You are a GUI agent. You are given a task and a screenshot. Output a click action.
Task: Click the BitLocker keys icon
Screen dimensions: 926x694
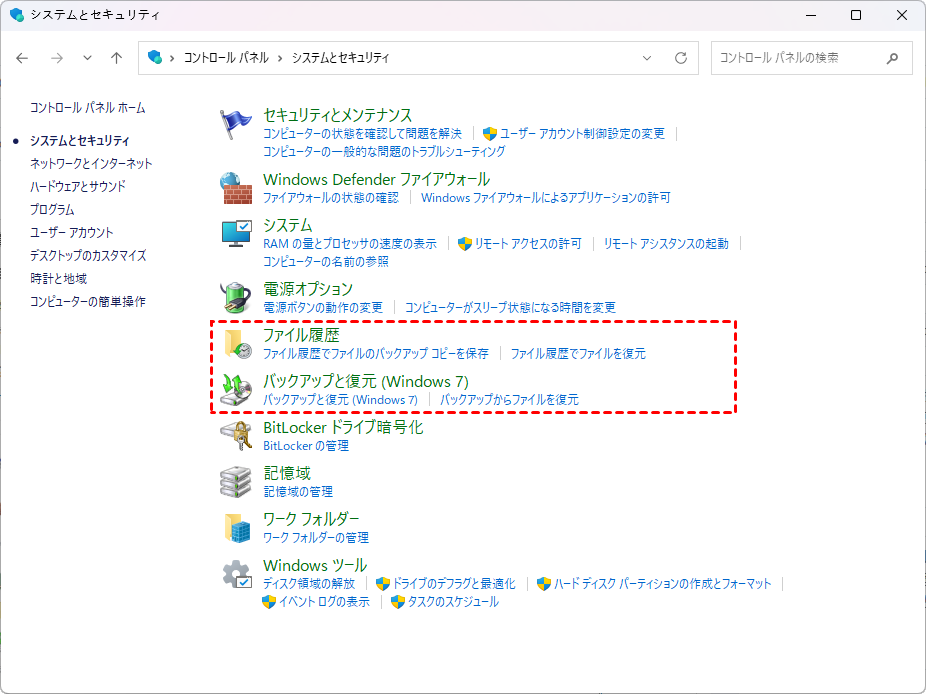pyautogui.click(x=235, y=436)
